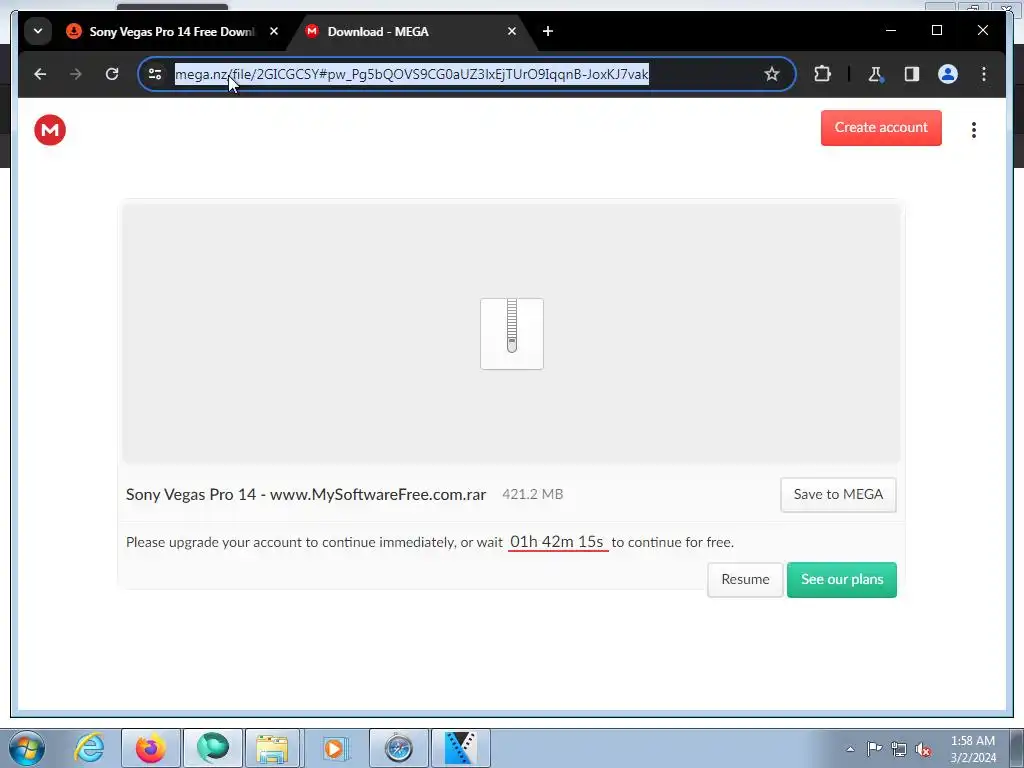Toggle the Chrome side panel

pos(912,74)
